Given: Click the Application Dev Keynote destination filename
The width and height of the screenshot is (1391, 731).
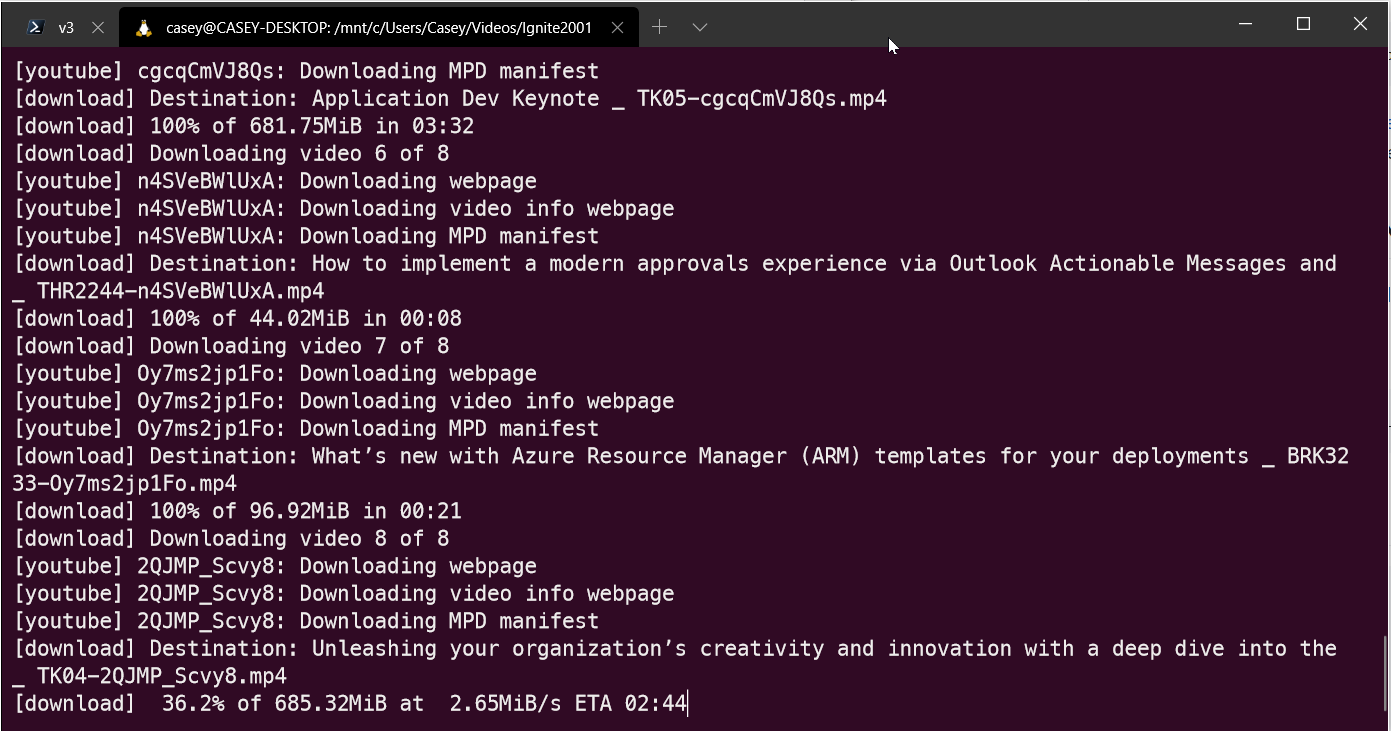Looking at the screenshot, I should coord(598,99).
